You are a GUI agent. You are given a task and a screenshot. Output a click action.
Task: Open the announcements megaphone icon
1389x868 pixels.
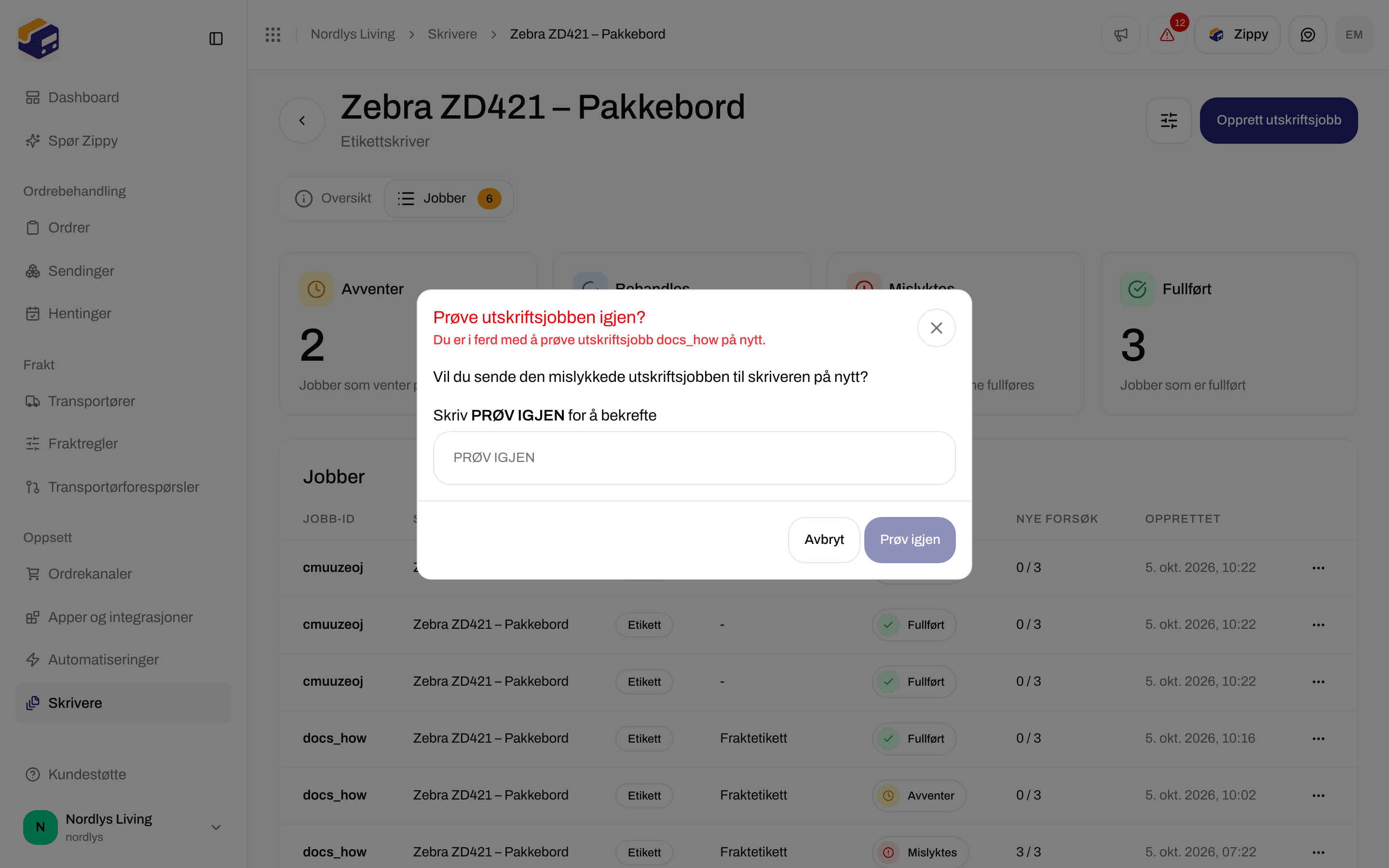point(1120,34)
